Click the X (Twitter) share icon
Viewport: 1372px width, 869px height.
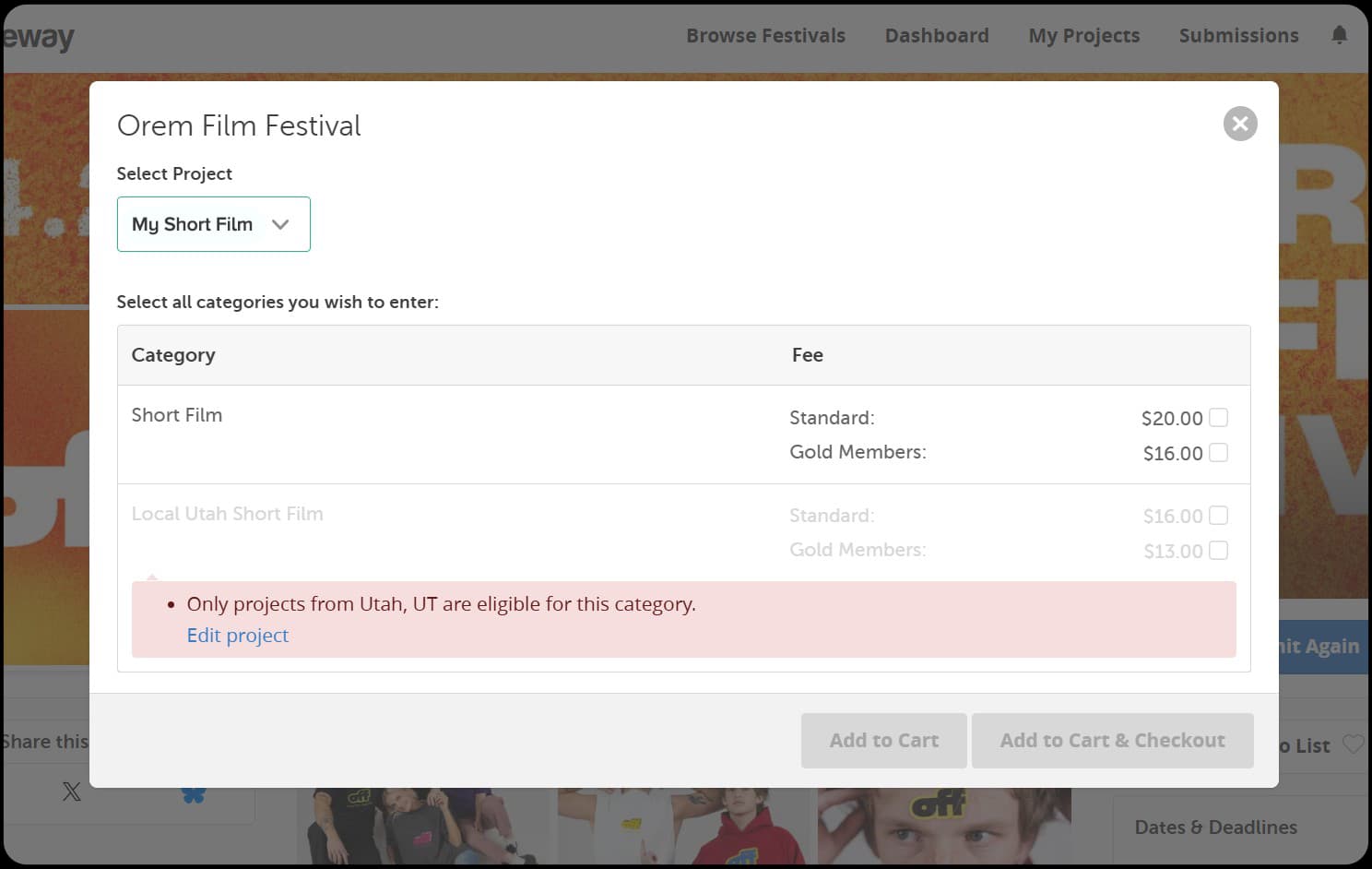71,792
